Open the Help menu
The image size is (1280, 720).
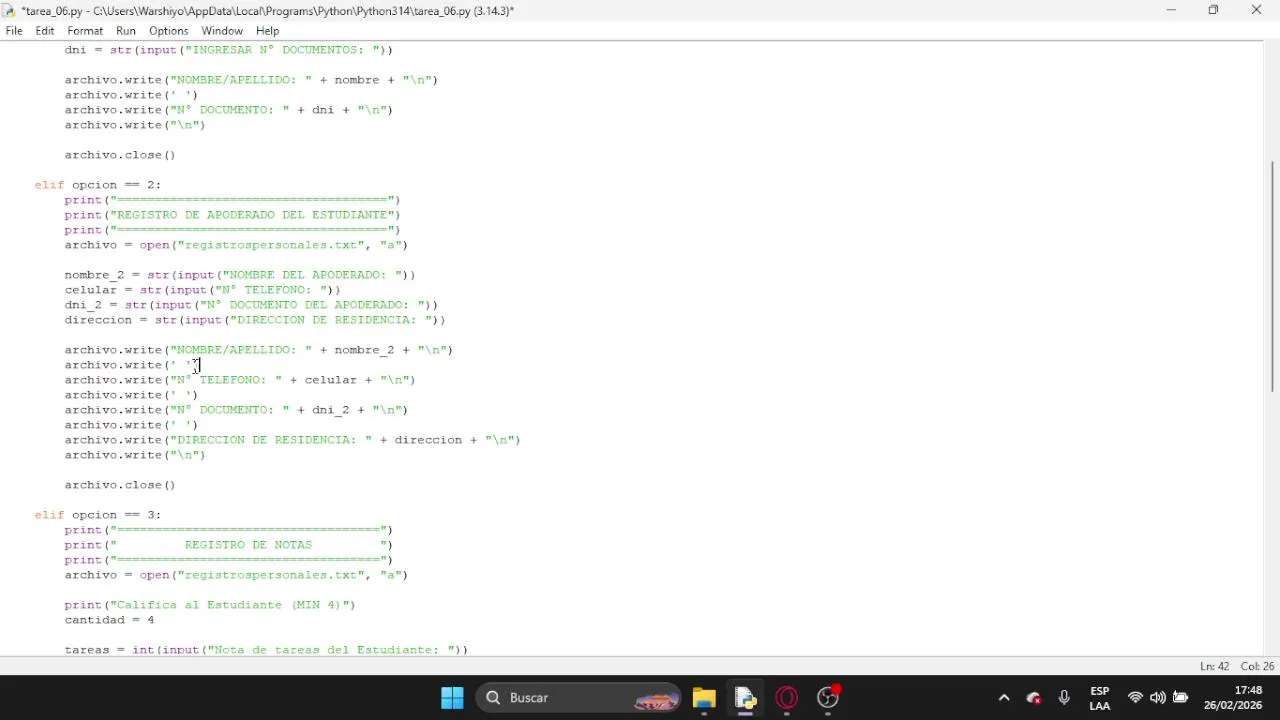coord(267,31)
